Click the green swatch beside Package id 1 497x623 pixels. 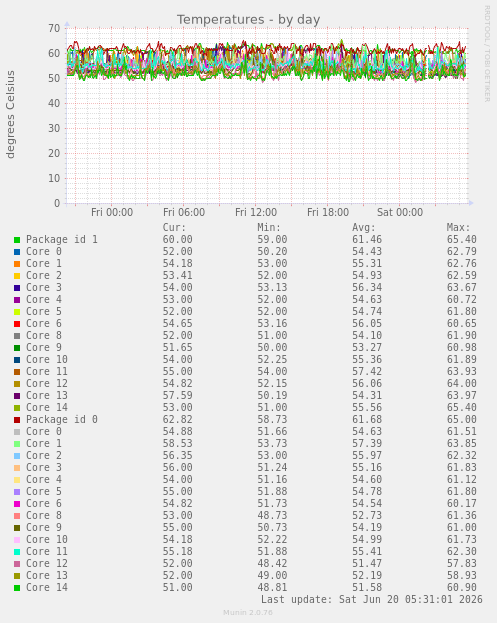(x=17, y=240)
